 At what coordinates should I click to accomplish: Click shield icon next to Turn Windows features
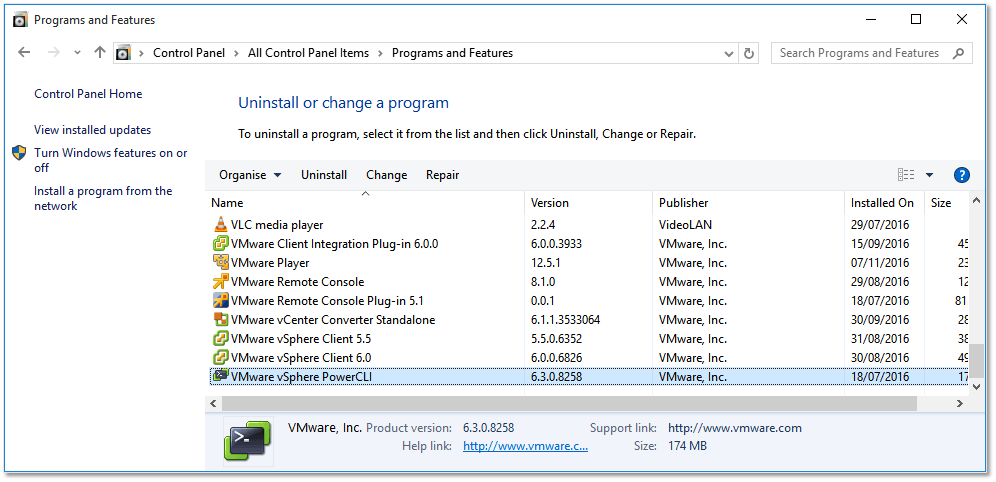coord(20,152)
